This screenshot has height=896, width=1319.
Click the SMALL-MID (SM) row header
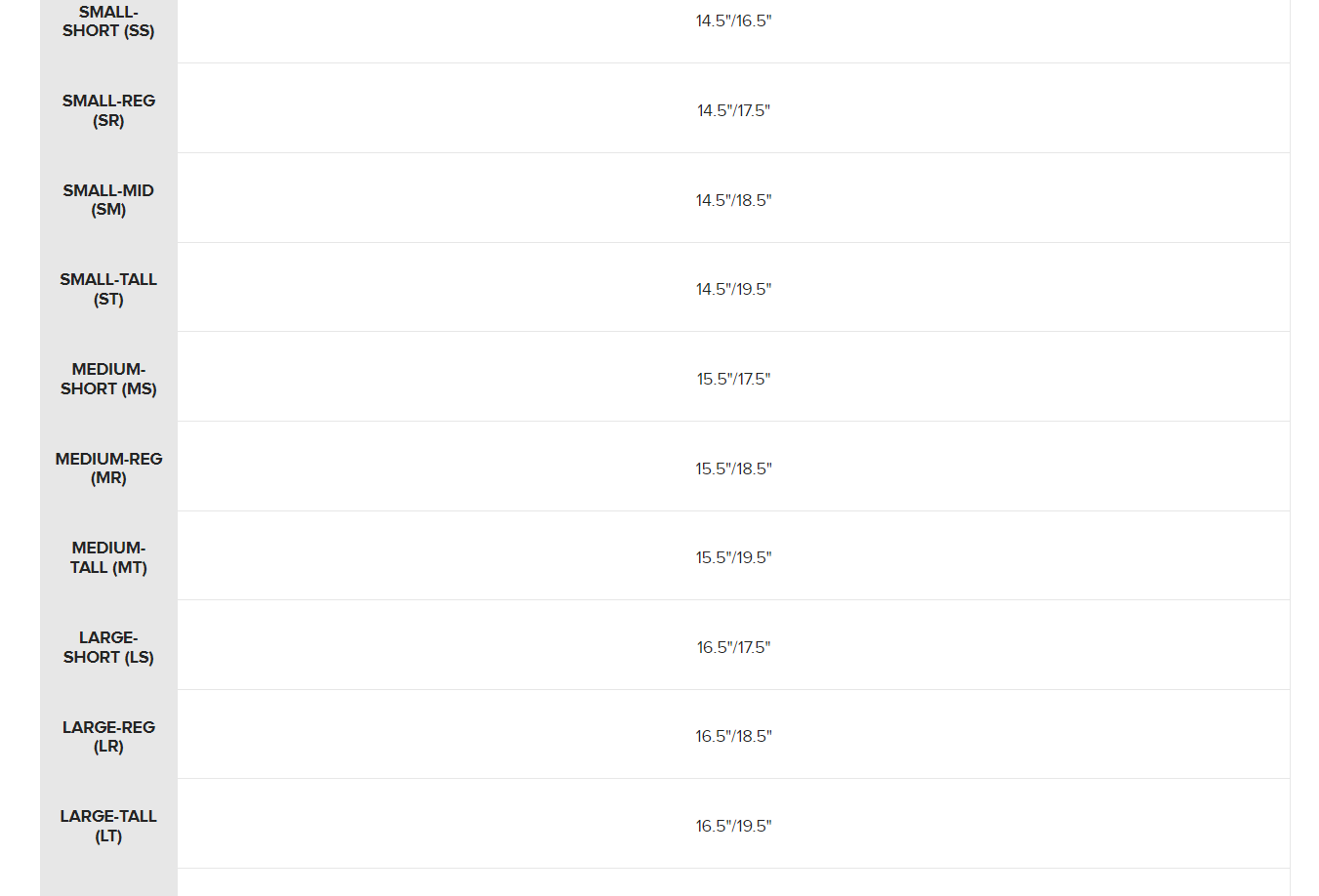coord(108,200)
